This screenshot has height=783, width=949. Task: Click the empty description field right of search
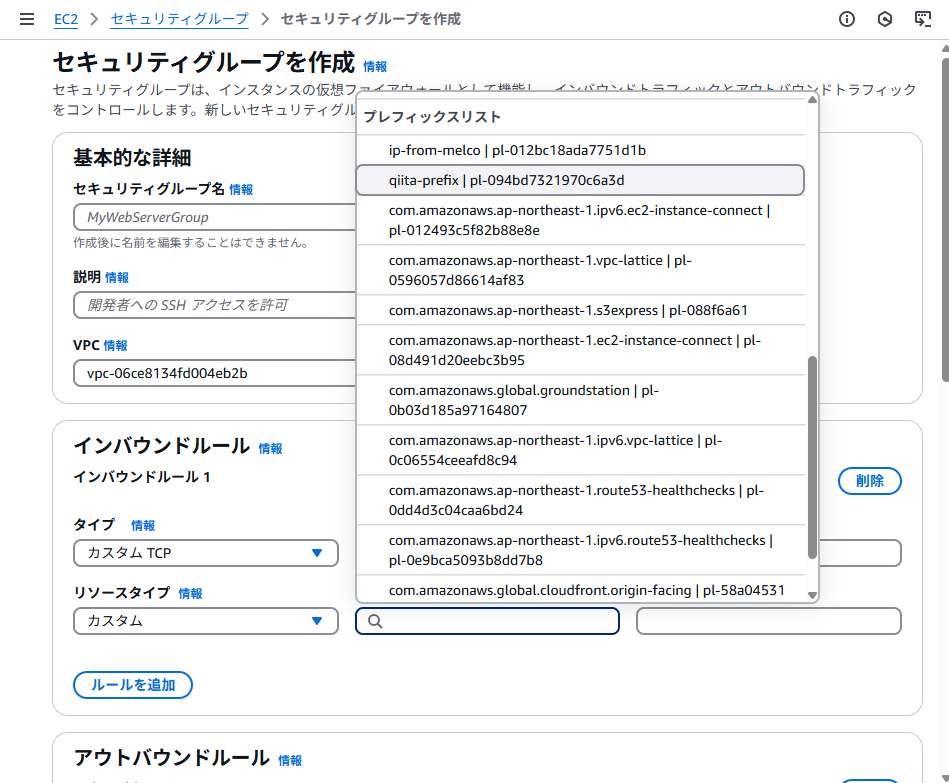[769, 621]
